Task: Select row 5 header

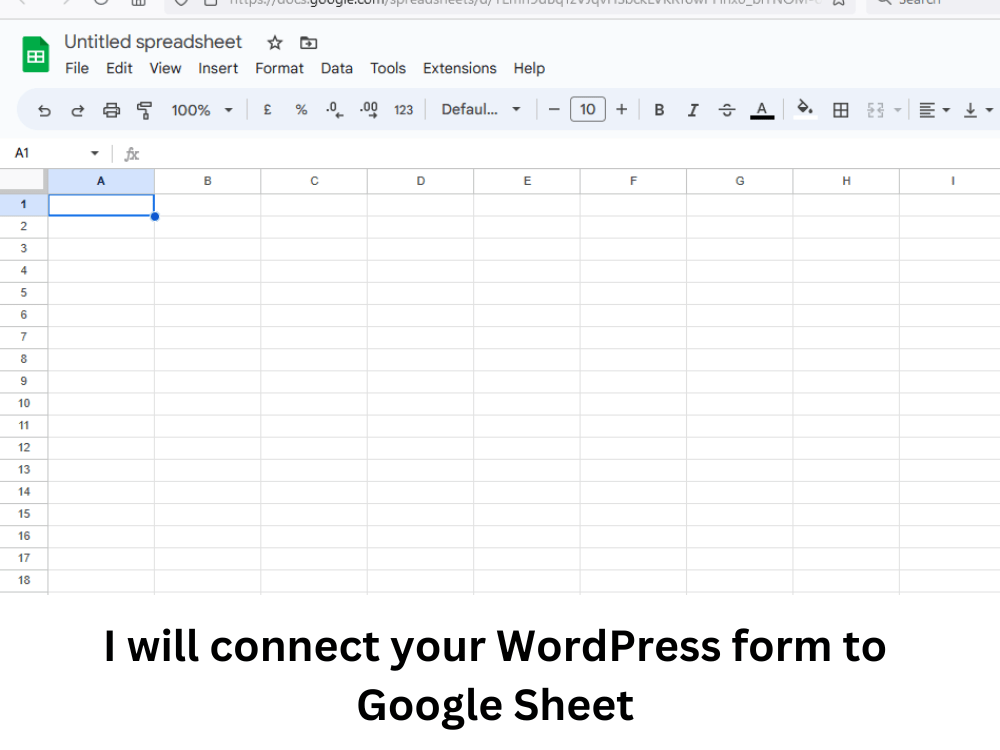Action: coord(24,293)
